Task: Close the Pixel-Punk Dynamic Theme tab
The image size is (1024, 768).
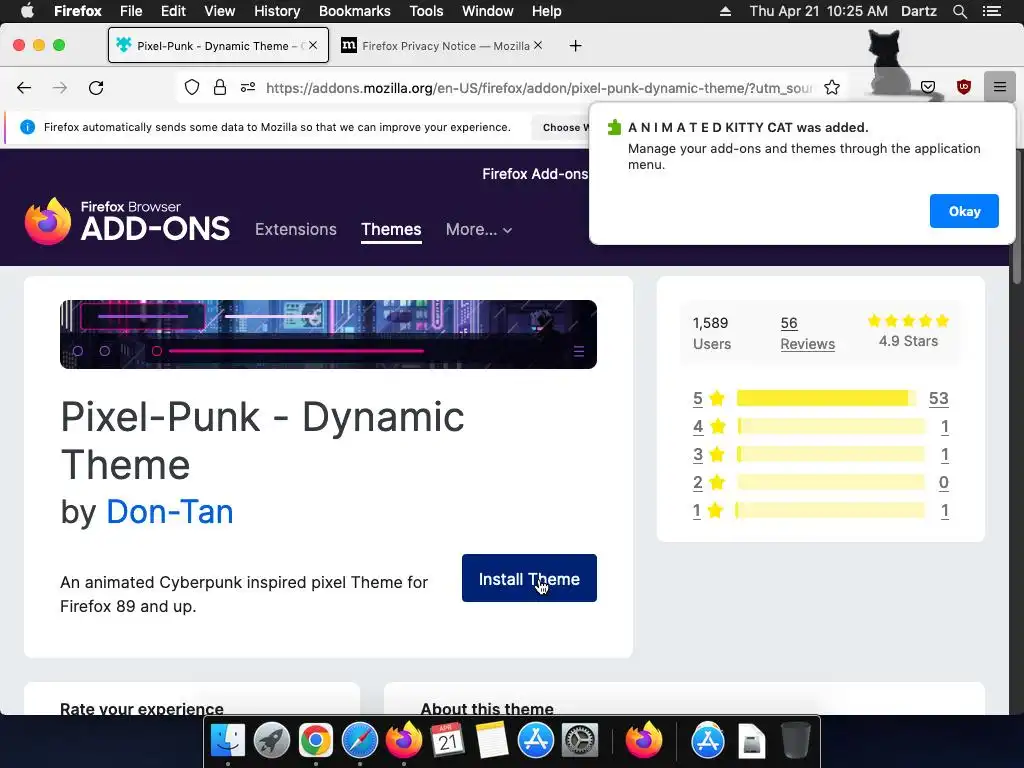Action: tap(313, 45)
